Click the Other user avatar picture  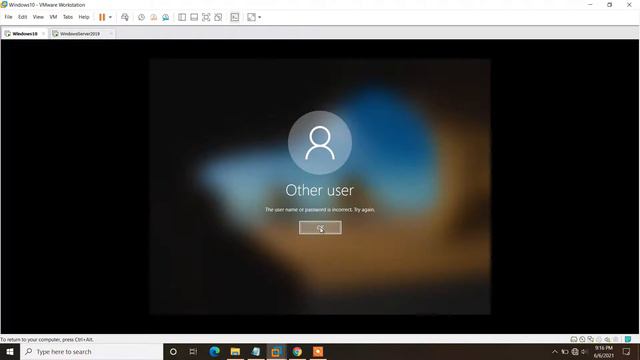point(320,142)
